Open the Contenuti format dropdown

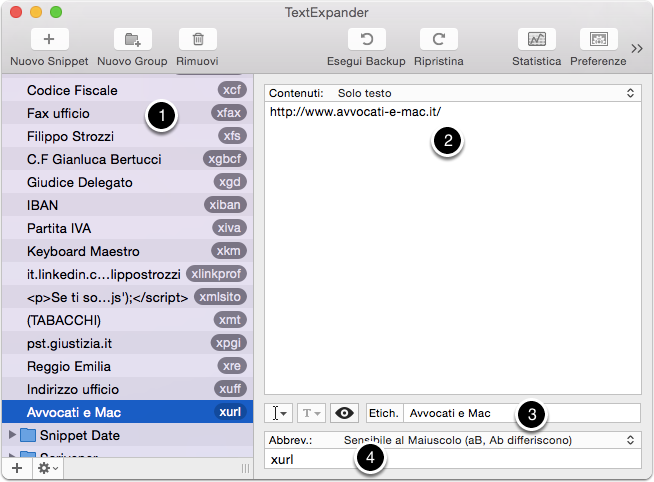[x=453, y=93]
